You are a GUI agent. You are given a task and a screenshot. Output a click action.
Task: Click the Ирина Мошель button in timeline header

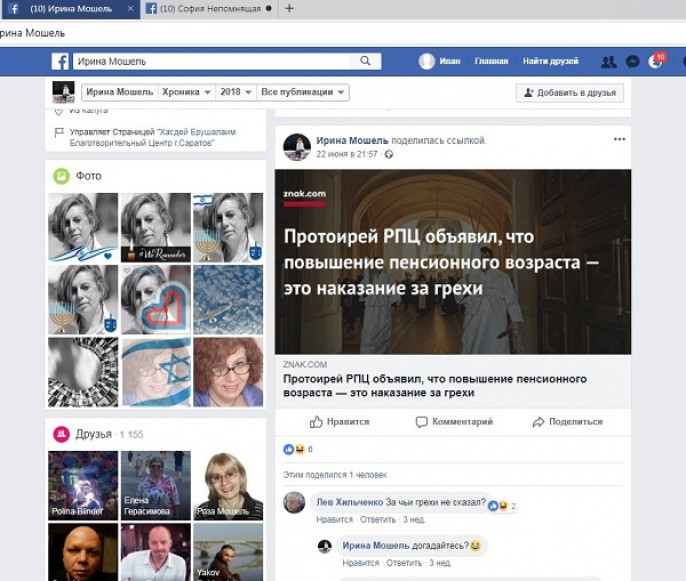point(119,92)
